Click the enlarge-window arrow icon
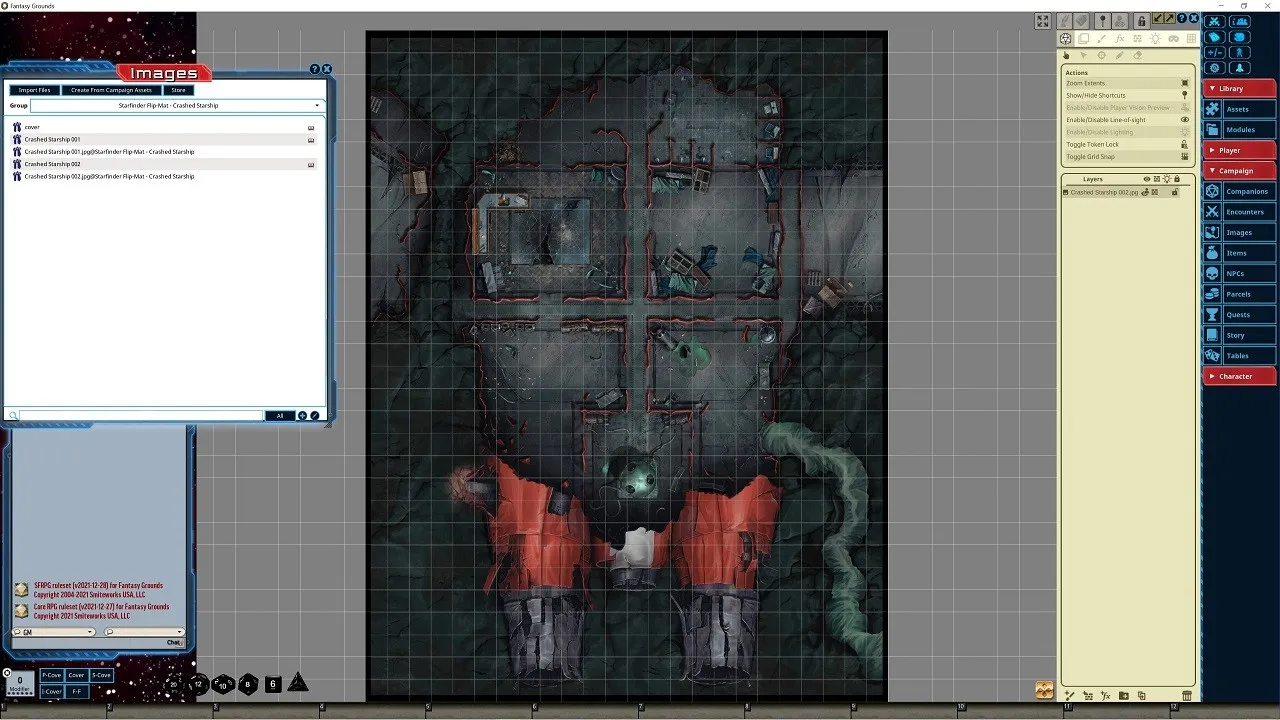Screen dimensions: 1280x720 point(1169,18)
